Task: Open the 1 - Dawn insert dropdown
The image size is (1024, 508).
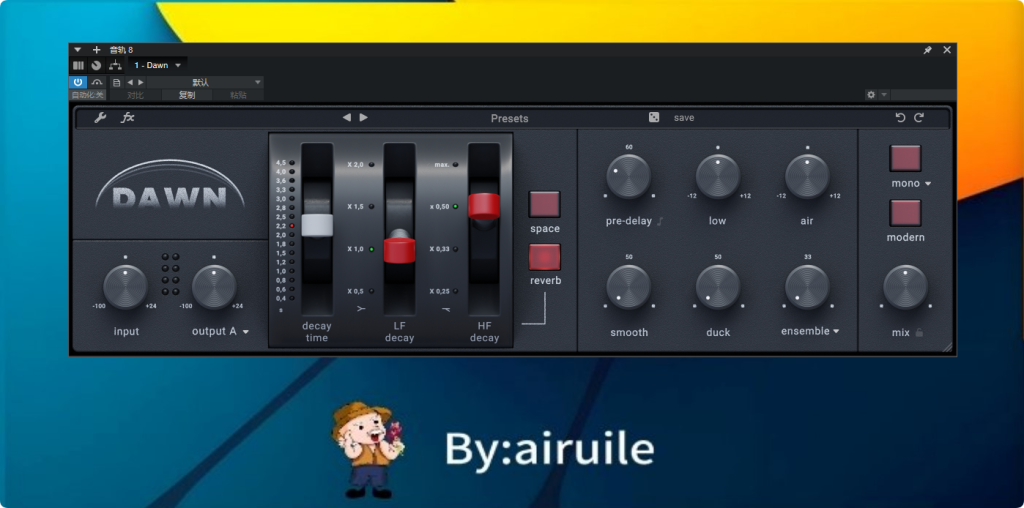Action: pos(157,65)
